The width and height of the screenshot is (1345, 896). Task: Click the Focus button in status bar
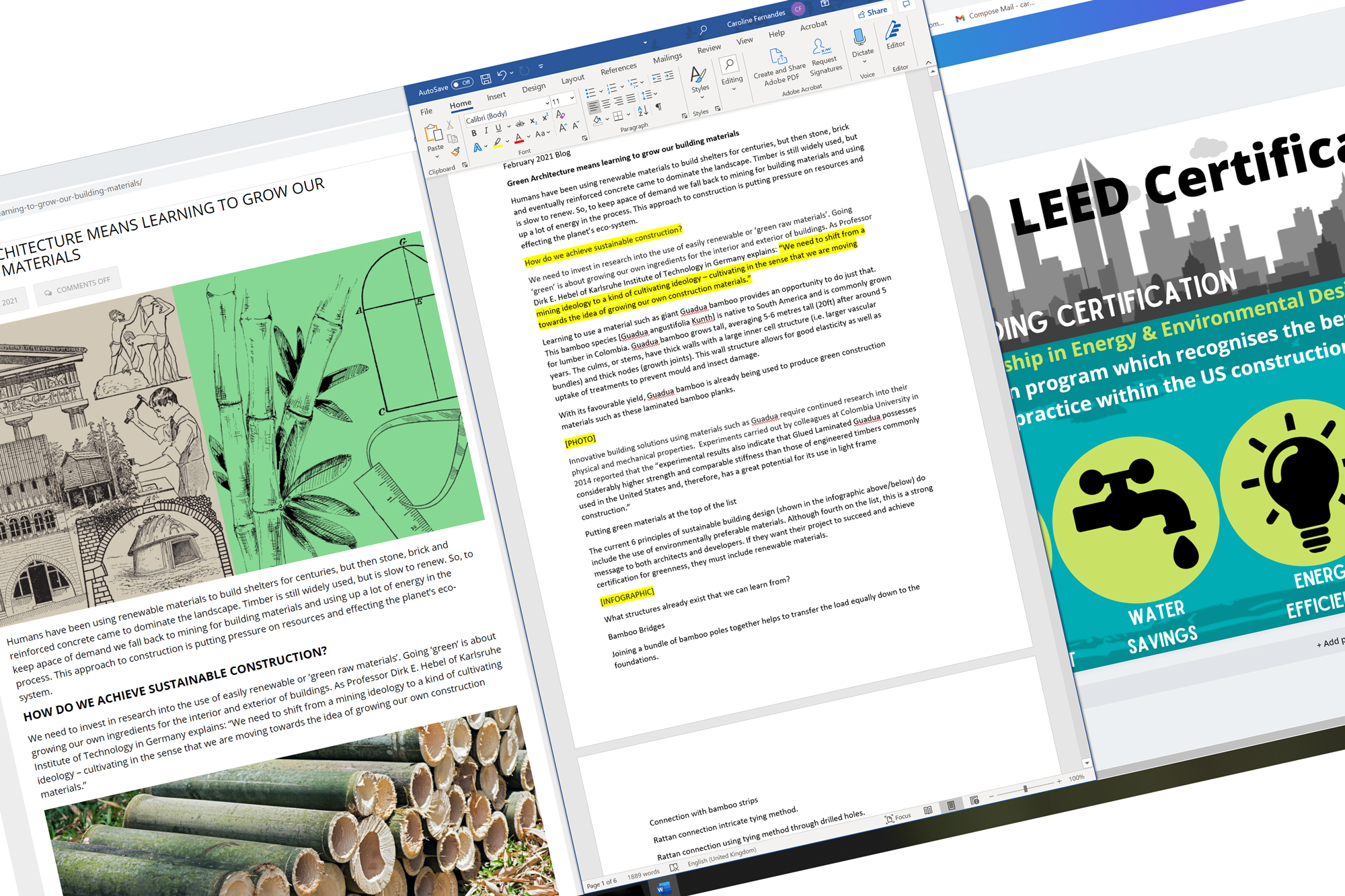point(898,817)
